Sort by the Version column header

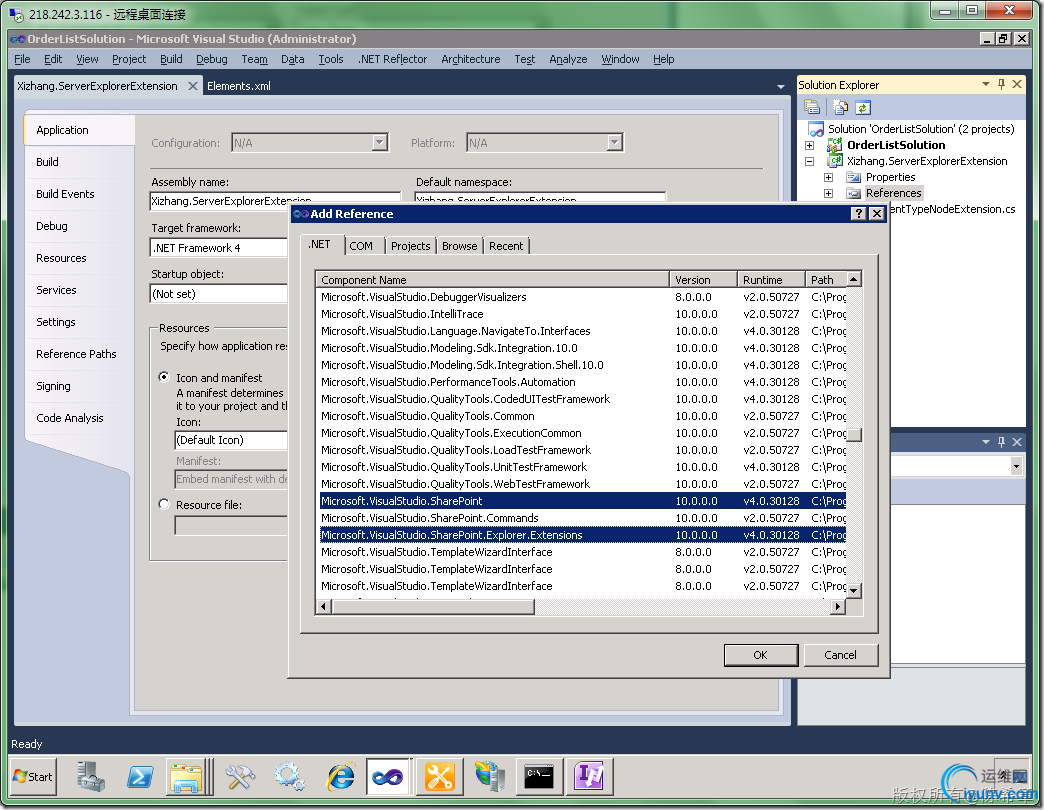pyautogui.click(x=703, y=280)
